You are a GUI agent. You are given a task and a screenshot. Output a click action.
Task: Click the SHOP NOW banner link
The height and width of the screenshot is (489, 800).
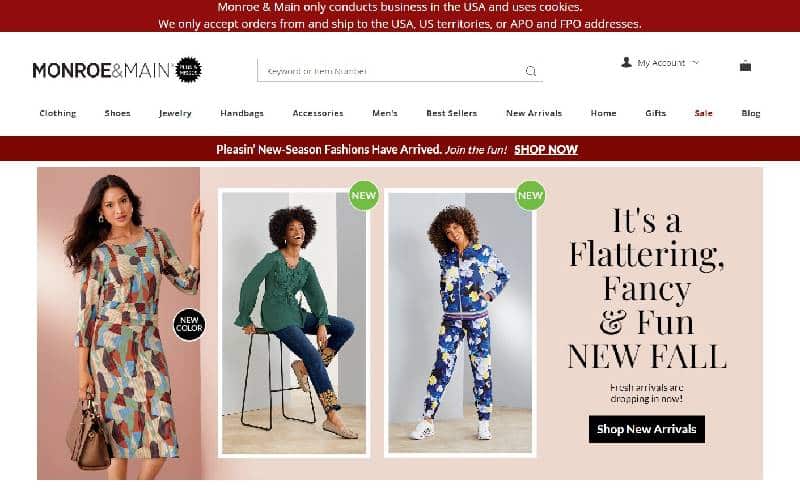(546, 149)
